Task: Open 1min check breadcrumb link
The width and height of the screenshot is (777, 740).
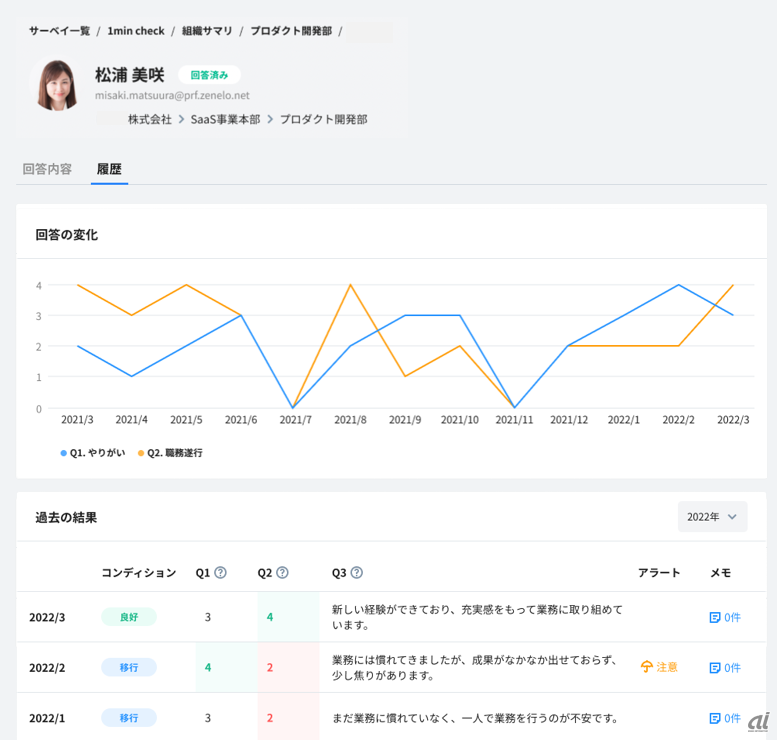Action: [x=136, y=31]
